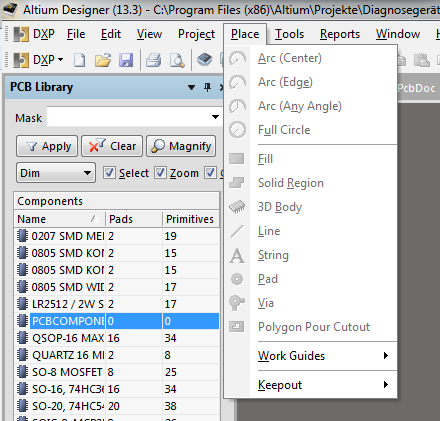The width and height of the screenshot is (440, 421).
Task: Click the Open folder toolbar icon
Action: coord(103,60)
